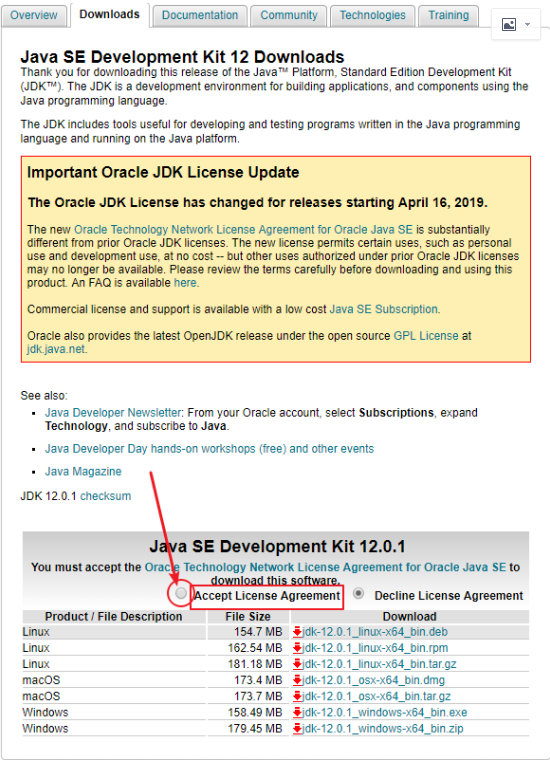Click red download arrow beside windows .zip
This screenshot has width=550, height=760.
298,728
